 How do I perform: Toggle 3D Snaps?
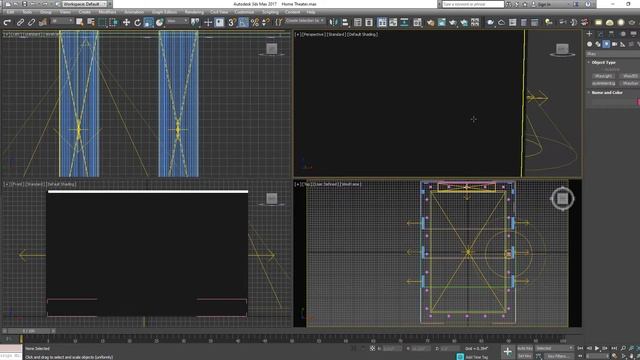[x=231, y=22]
